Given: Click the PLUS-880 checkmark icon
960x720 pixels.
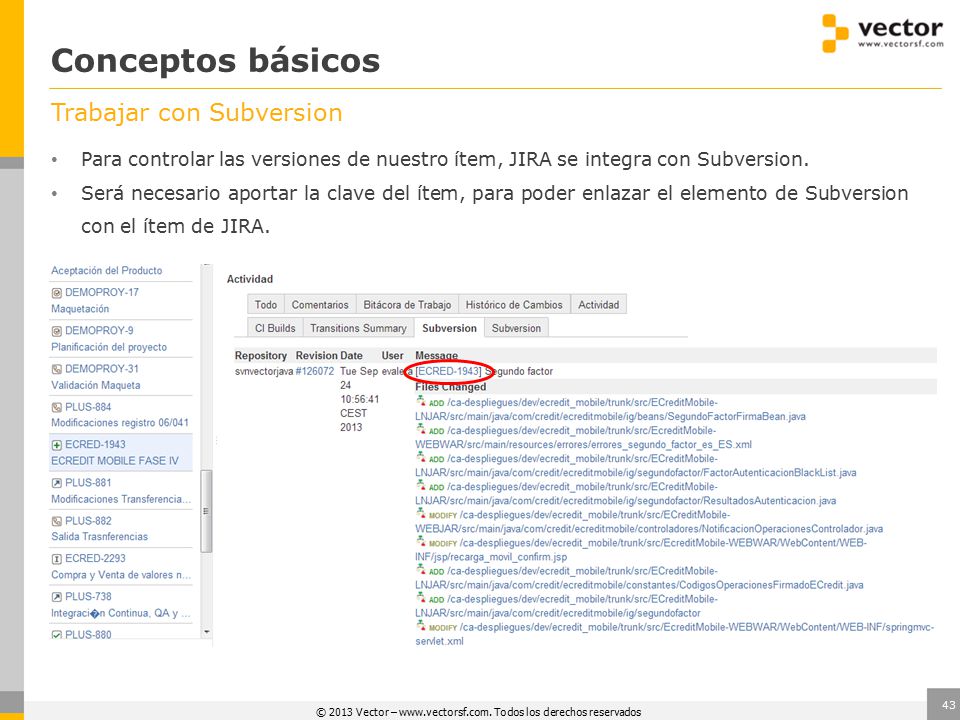Looking at the screenshot, I should [x=56, y=635].
